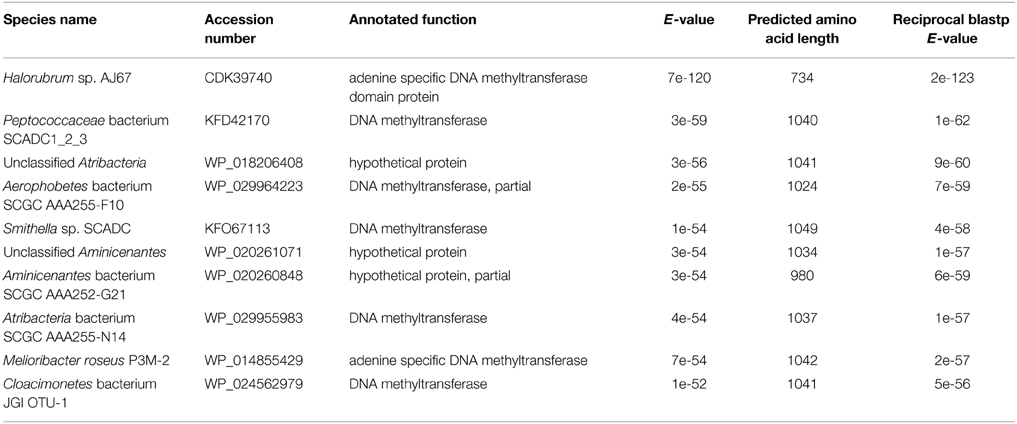Select accession number KFD42170
Image resolution: width=1017 pixels, height=424 pixels.
click(233, 120)
